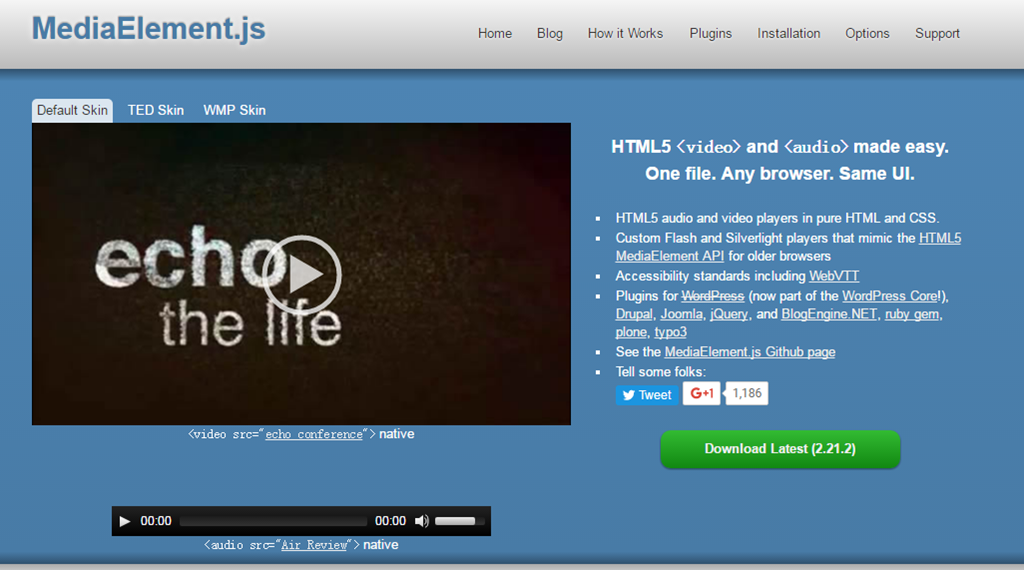1024x570 pixels.
Task: Open the struck-through WordPress link
Action: point(712,296)
